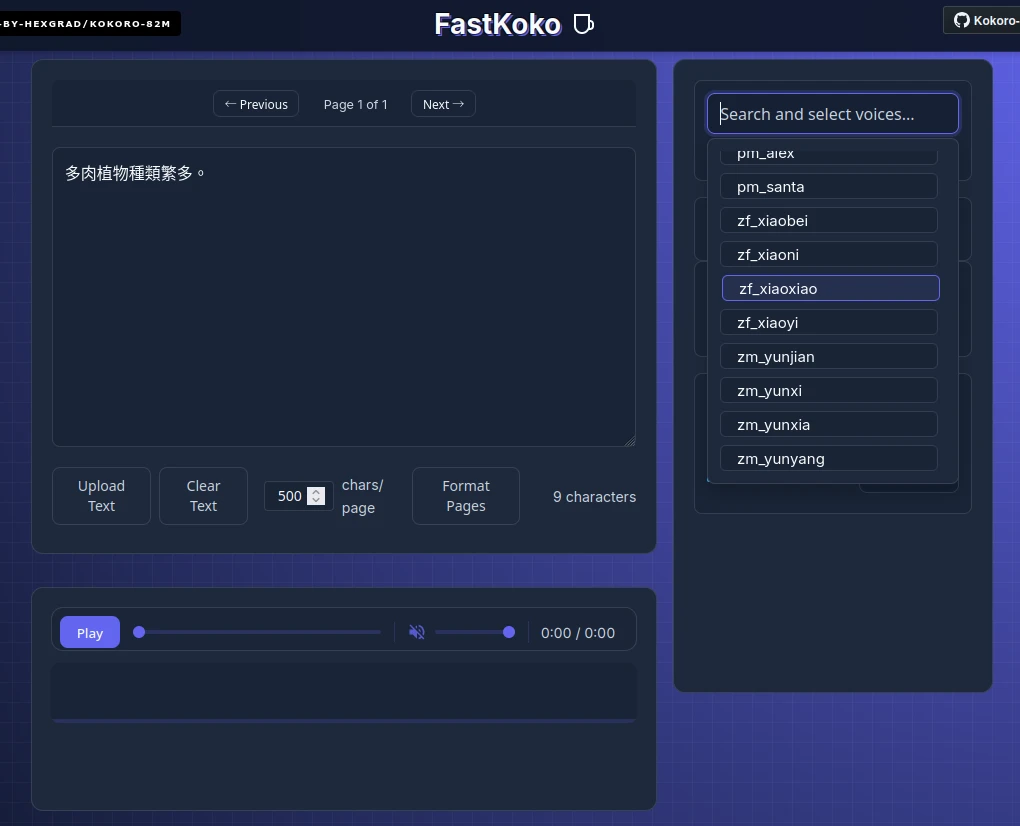Choose zf_xiaobei from the voice list
1020x826 pixels.
click(828, 221)
